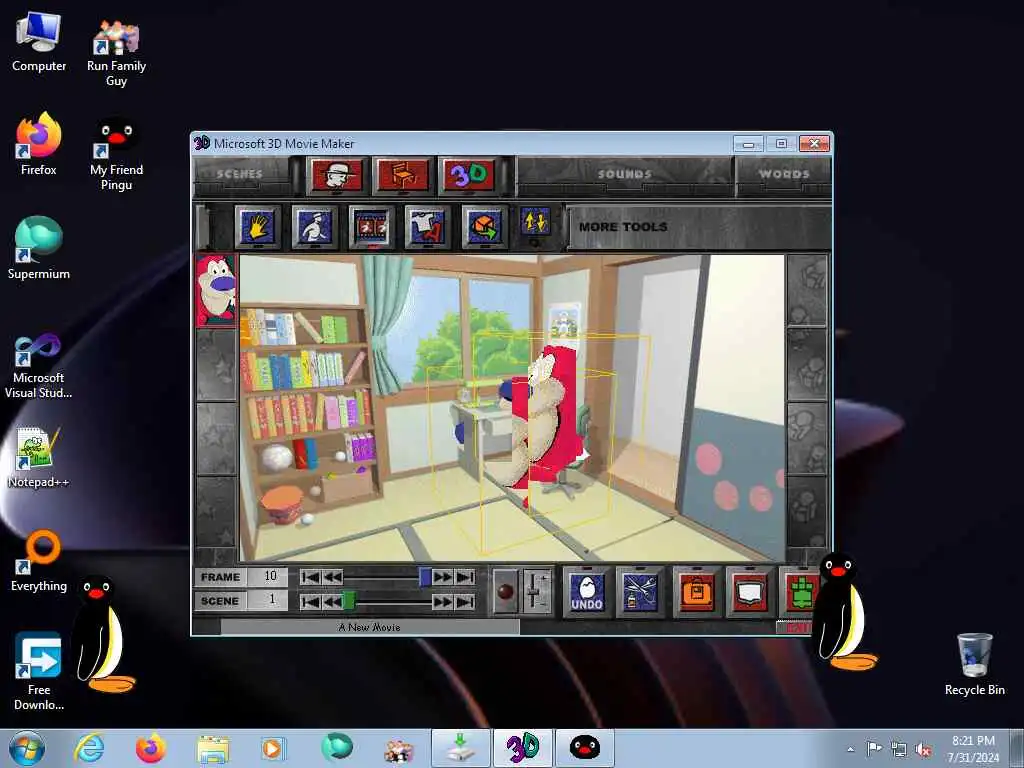The width and height of the screenshot is (1024, 768).
Task: Open Internet Explorer from the taskbar
Action: tap(89, 748)
